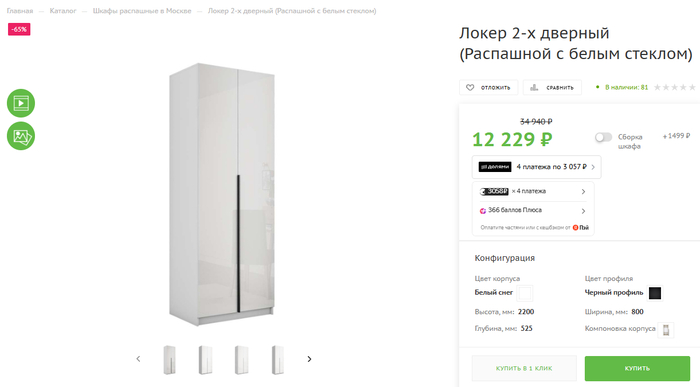Expand the 4 платежа по 3 057 ₽ option

[537, 167]
